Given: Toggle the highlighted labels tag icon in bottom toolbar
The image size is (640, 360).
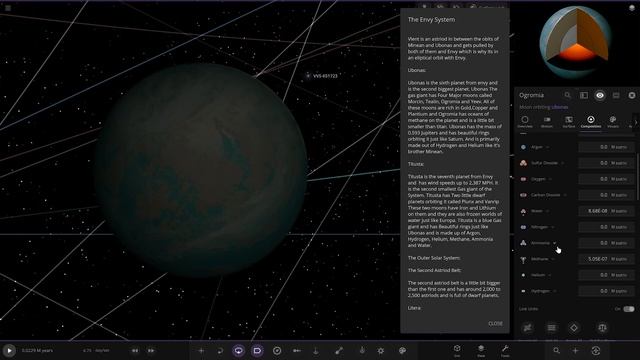Looking at the screenshot, I should [x=257, y=351].
